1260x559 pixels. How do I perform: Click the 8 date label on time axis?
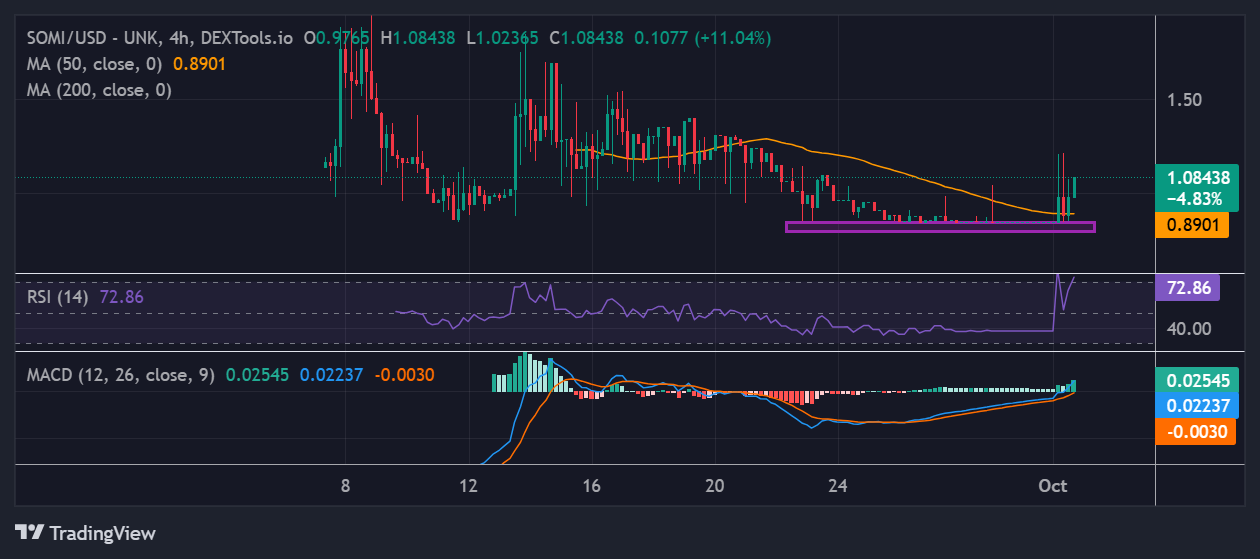pos(345,486)
